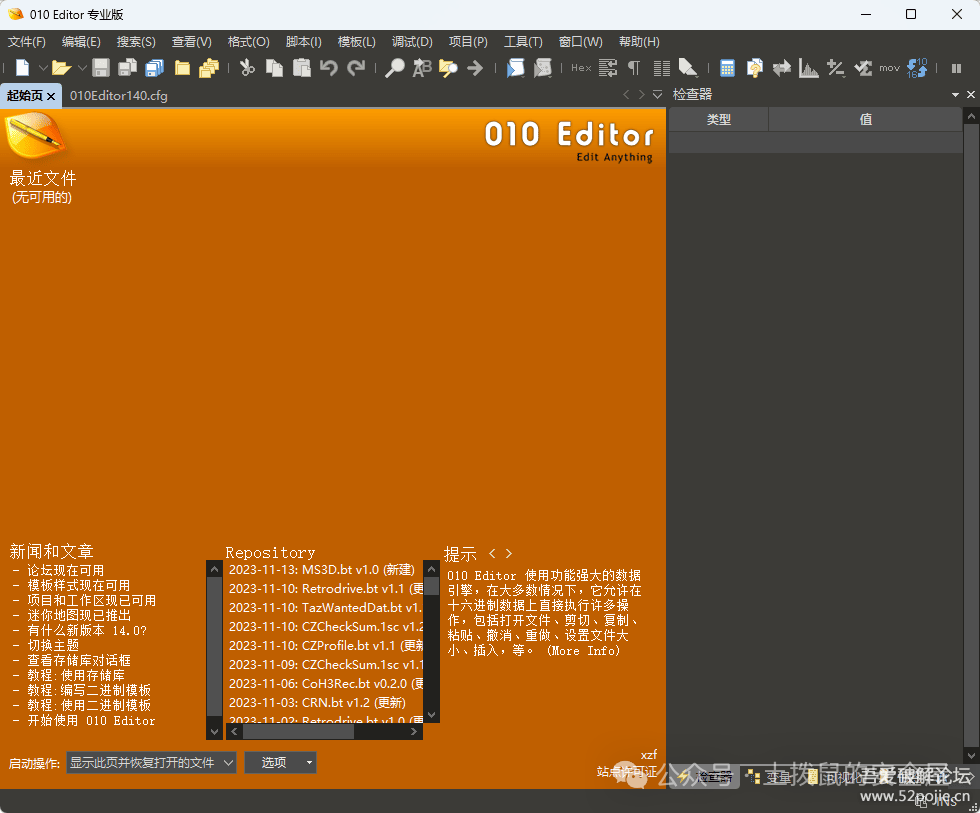Expand the New file dropdown arrow

click(43, 67)
